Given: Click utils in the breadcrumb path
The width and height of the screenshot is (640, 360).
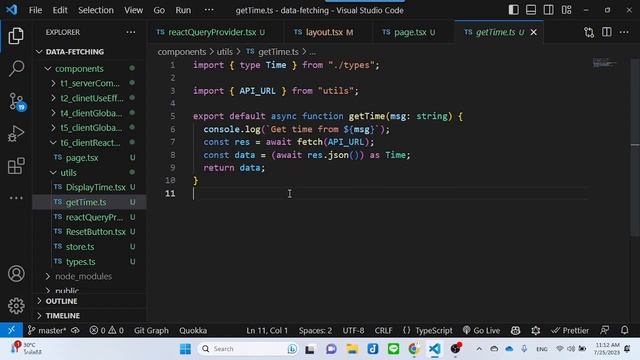Looking at the screenshot, I should (x=224, y=52).
